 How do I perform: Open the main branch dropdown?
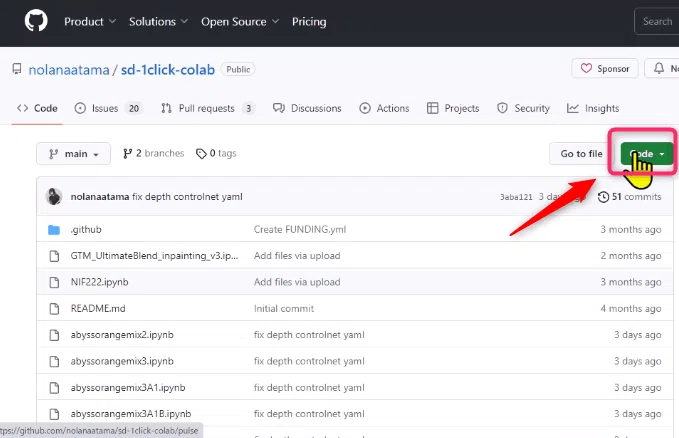(x=73, y=154)
